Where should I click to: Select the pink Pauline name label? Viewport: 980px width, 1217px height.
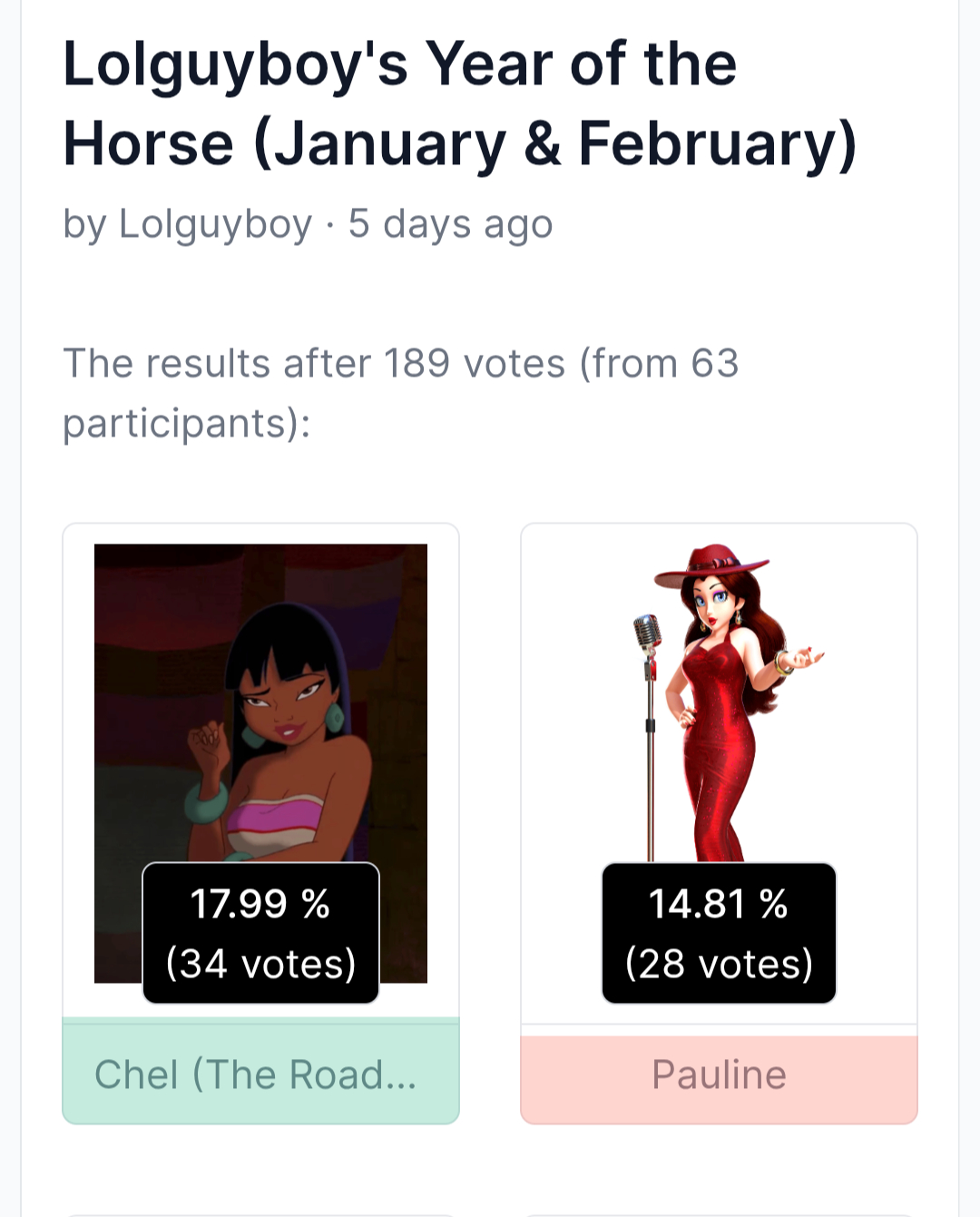[x=719, y=1075]
